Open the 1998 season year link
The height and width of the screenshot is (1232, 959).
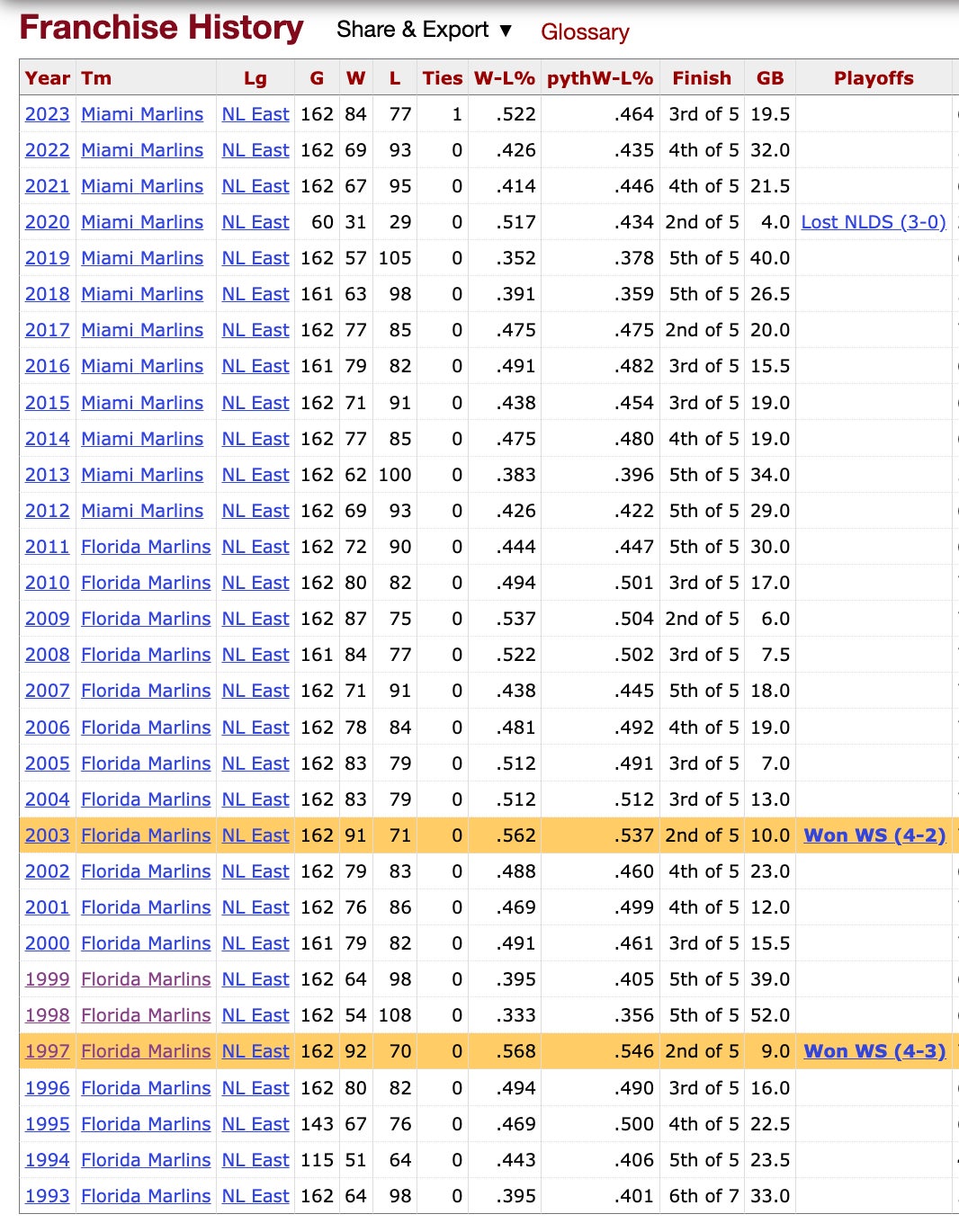coord(47,1015)
